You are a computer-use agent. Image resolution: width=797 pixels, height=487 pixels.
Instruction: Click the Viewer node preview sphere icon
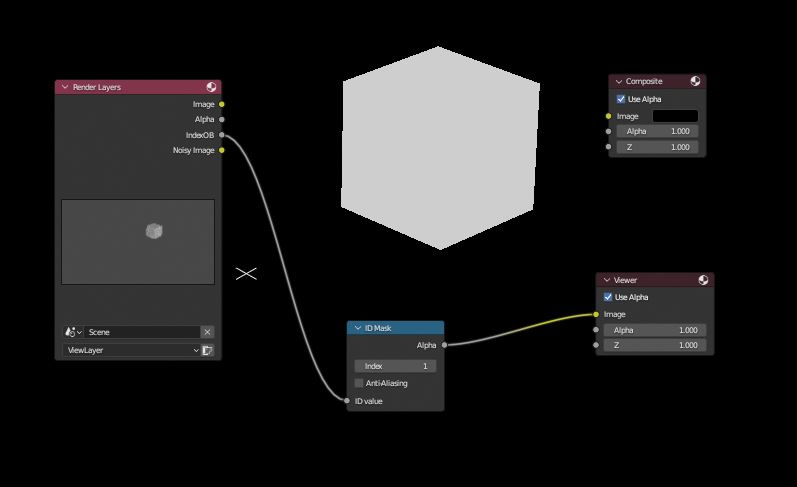tap(704, 280)
